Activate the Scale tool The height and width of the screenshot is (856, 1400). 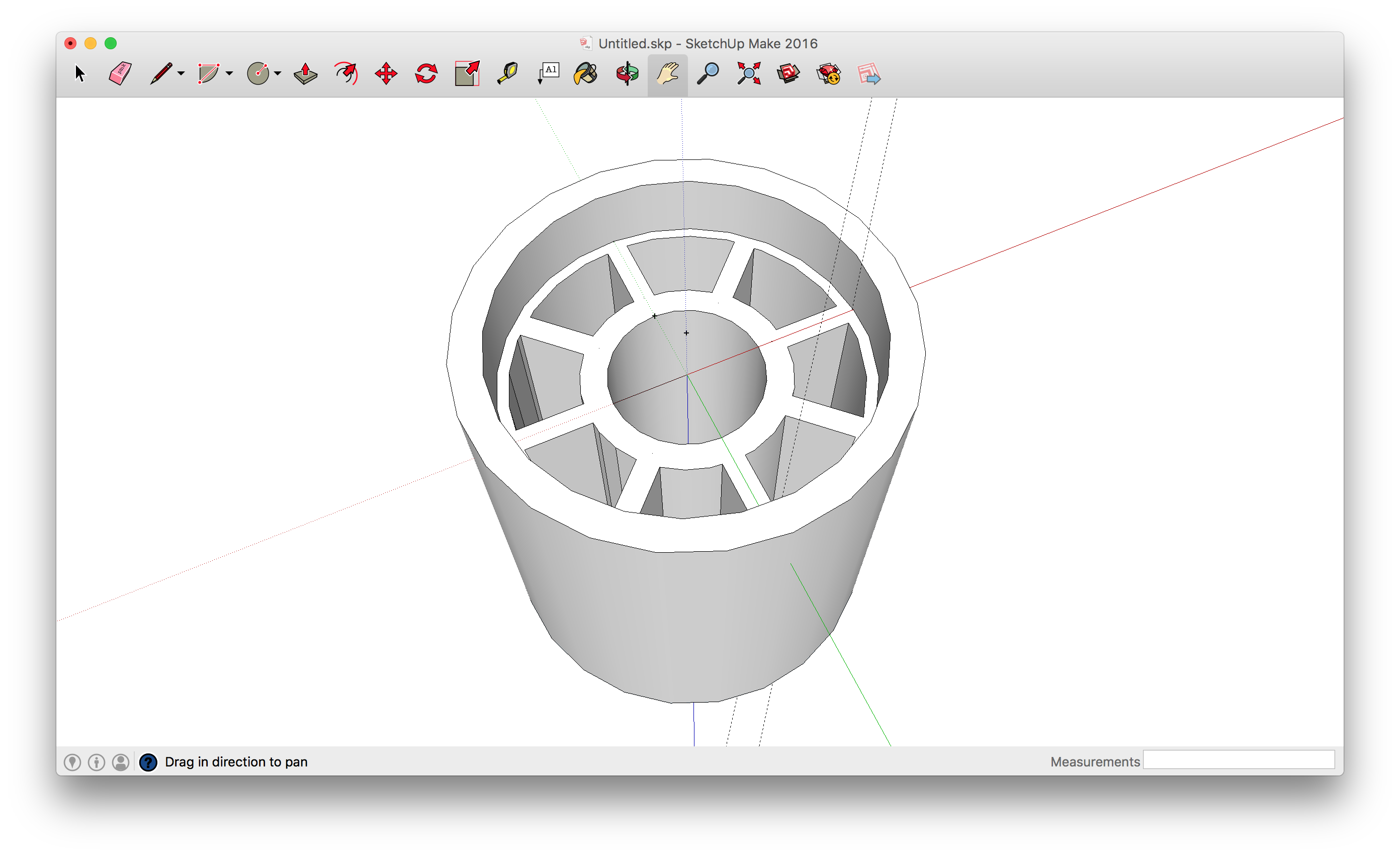coord(467,74)
